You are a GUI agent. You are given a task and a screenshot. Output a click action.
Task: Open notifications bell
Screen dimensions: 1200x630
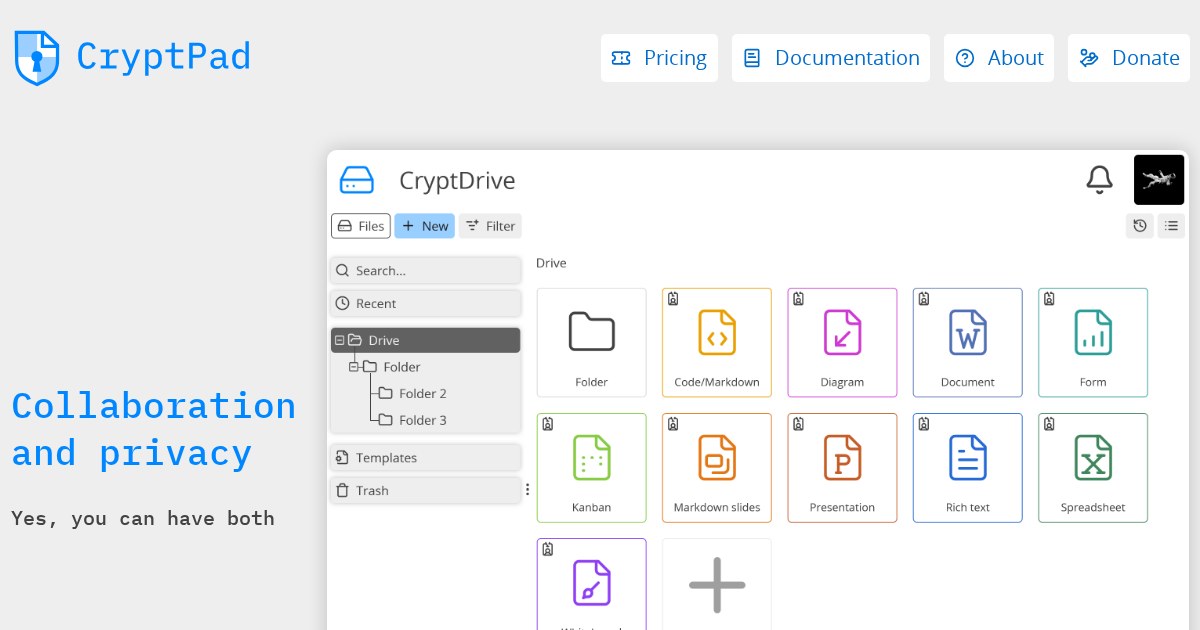(1099, 180)
